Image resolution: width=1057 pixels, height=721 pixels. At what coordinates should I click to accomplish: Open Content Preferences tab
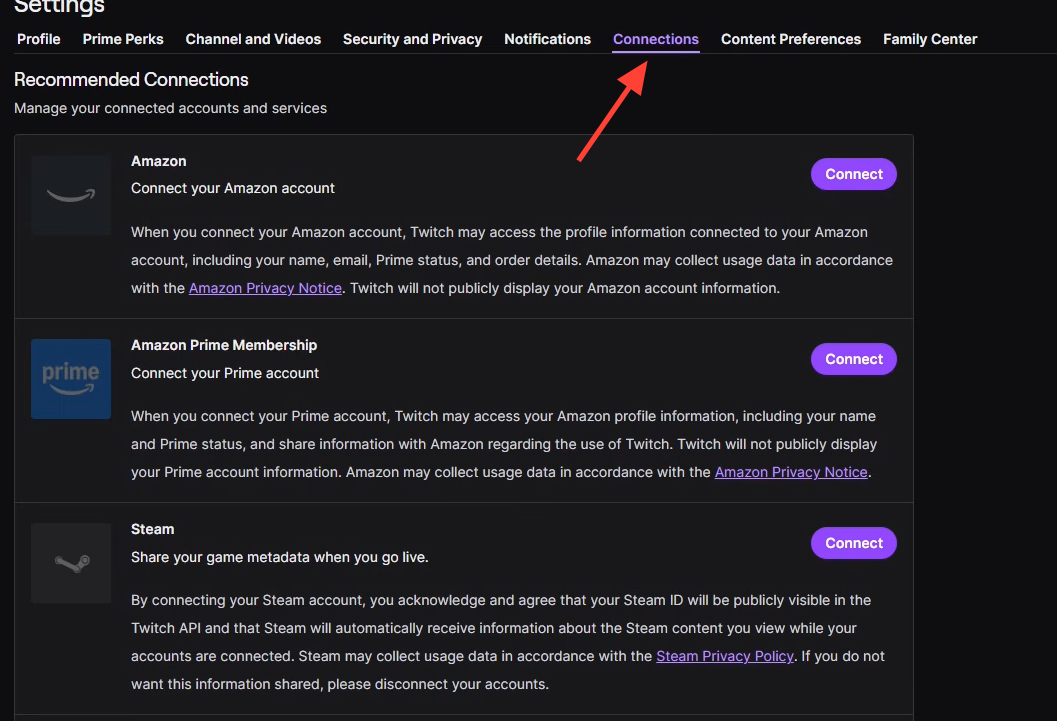(791, 39)
